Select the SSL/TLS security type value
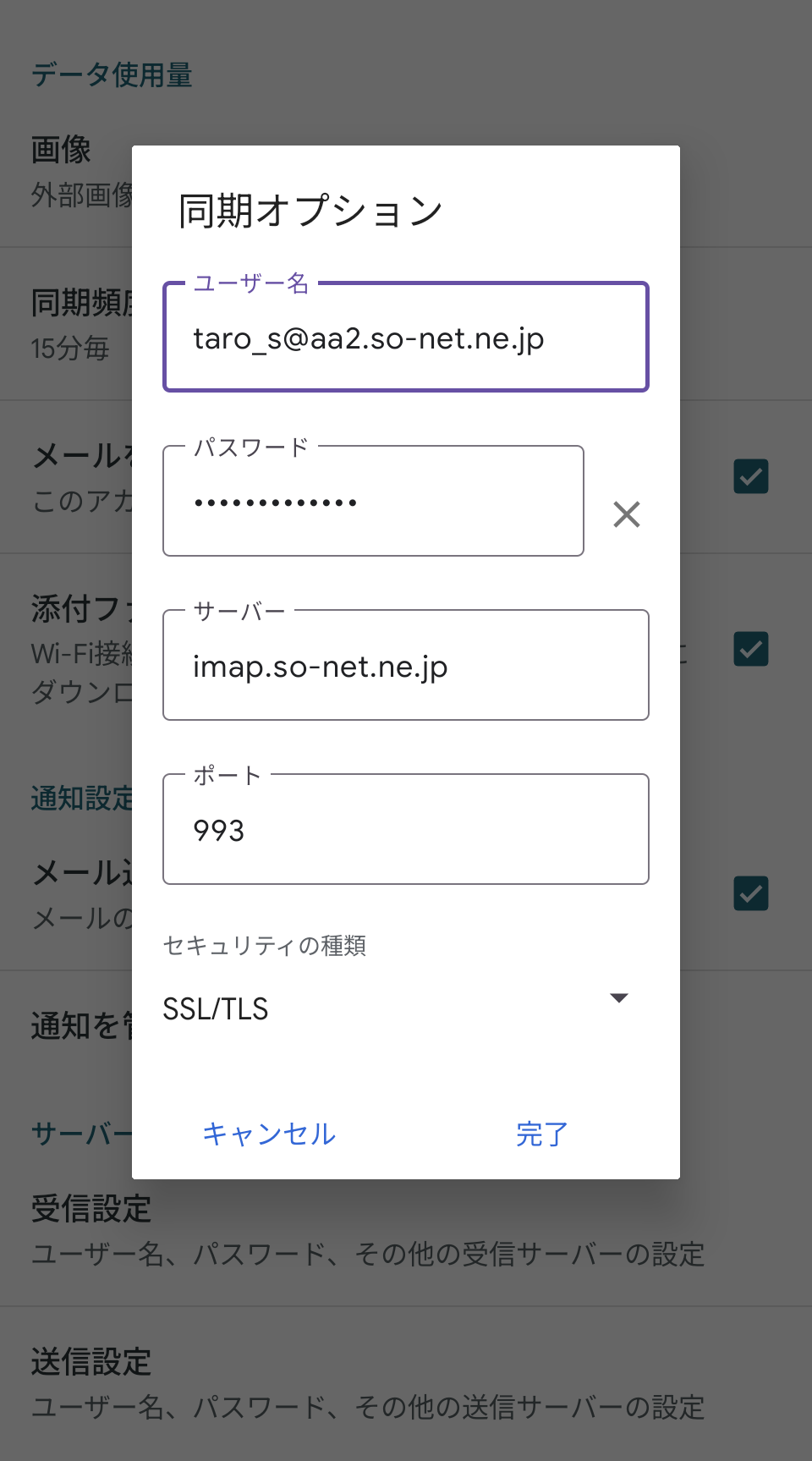The height and width of the screenshot is (1461, 812). [x=216, y=1008]
